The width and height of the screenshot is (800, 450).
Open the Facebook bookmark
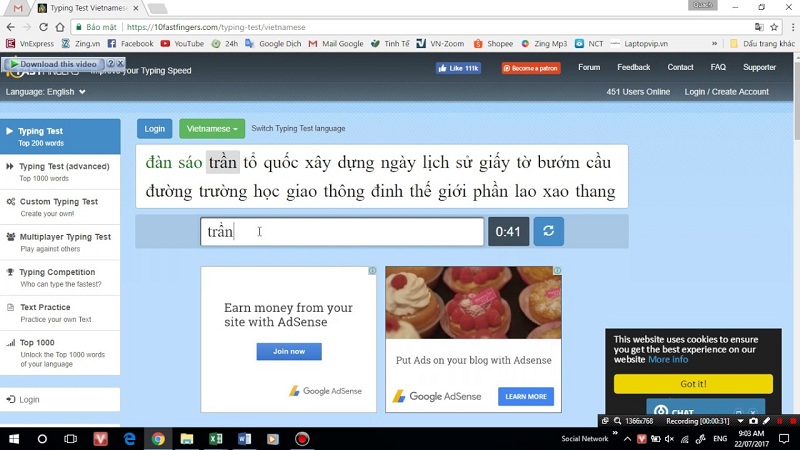(x=131, y=44)
